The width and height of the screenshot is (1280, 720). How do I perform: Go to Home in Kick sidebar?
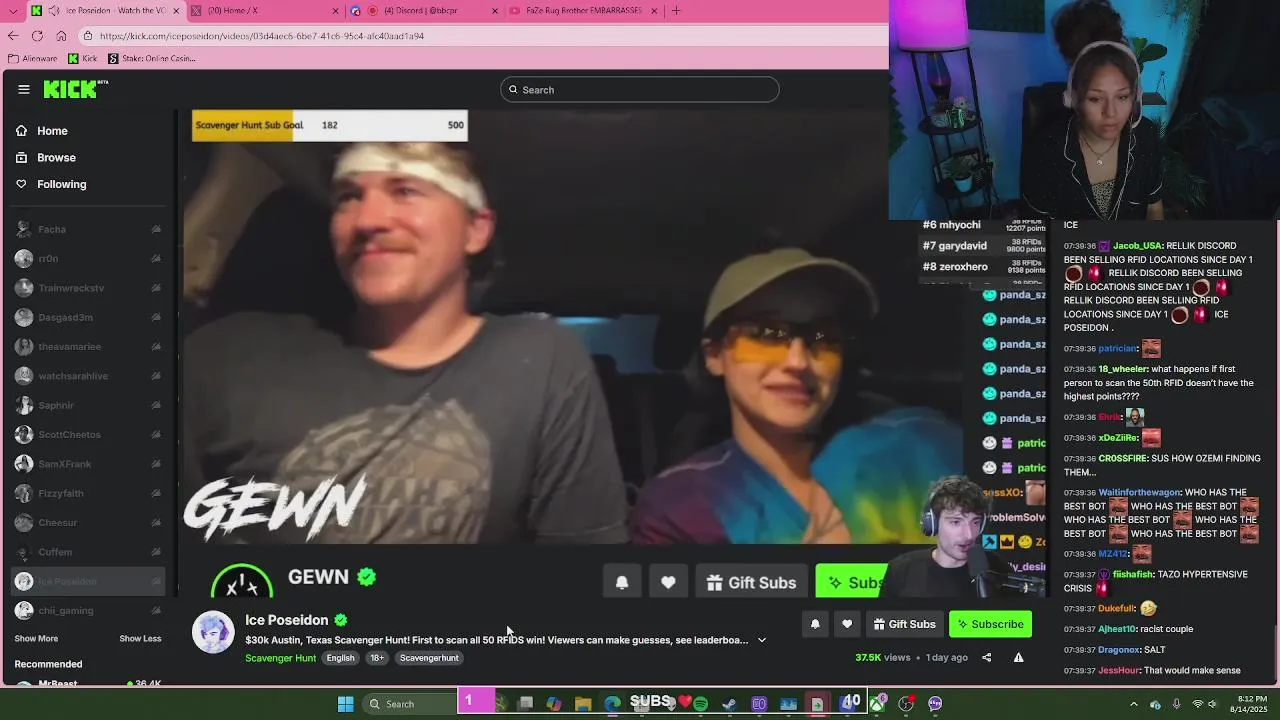(x=42, y=131)
